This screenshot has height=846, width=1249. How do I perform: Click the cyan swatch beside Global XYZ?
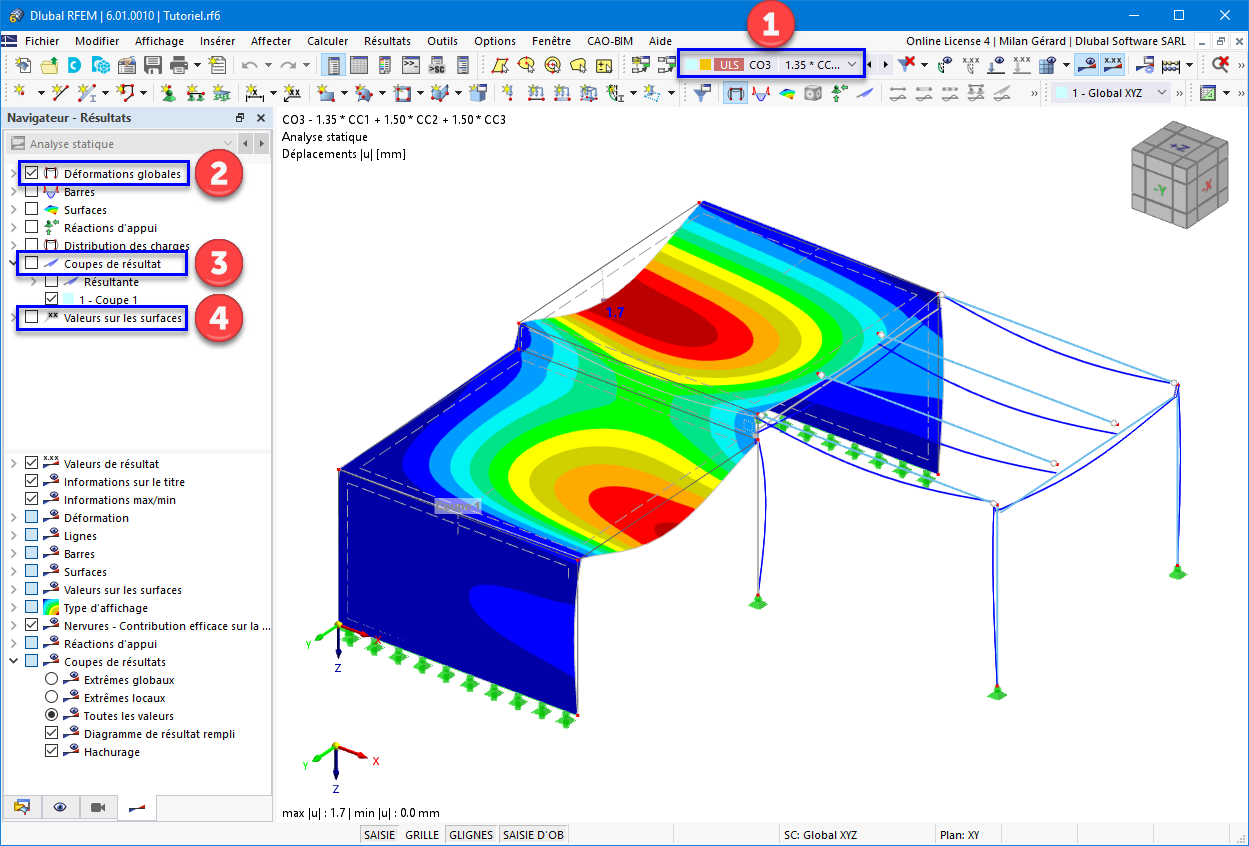(x=1061, y=93)
